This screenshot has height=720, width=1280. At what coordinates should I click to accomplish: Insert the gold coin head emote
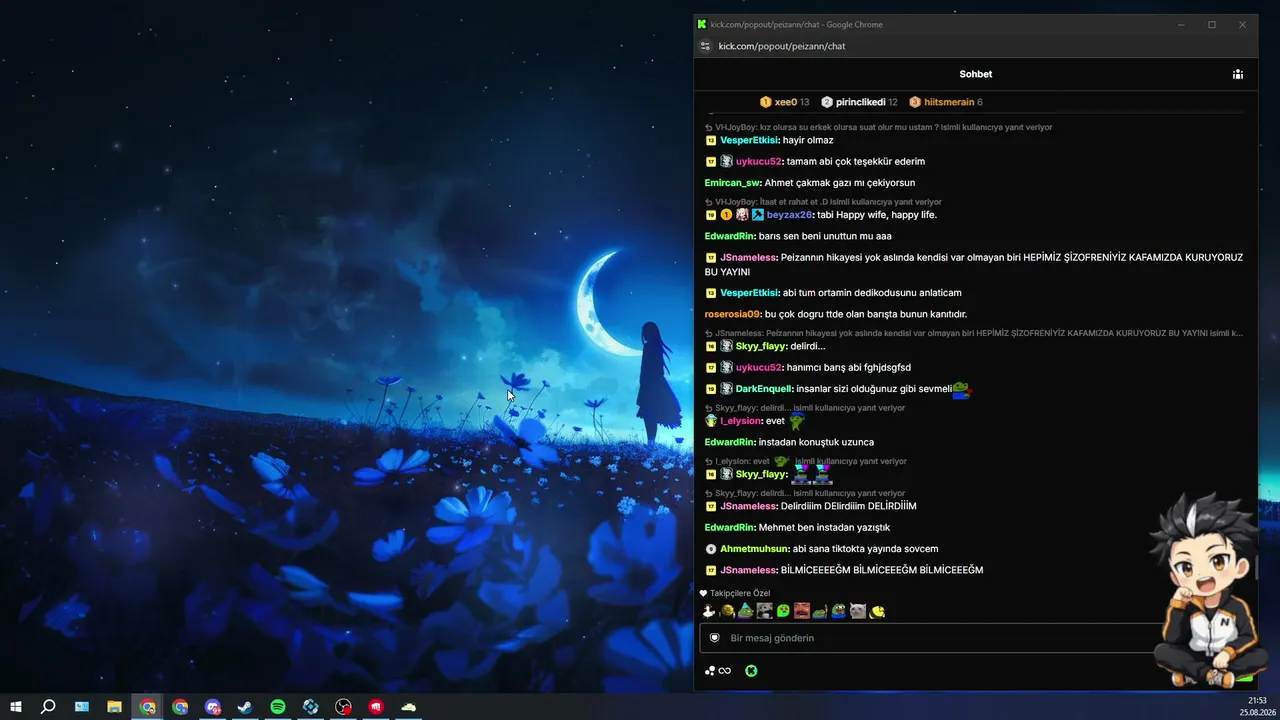[x=727, y=611]
